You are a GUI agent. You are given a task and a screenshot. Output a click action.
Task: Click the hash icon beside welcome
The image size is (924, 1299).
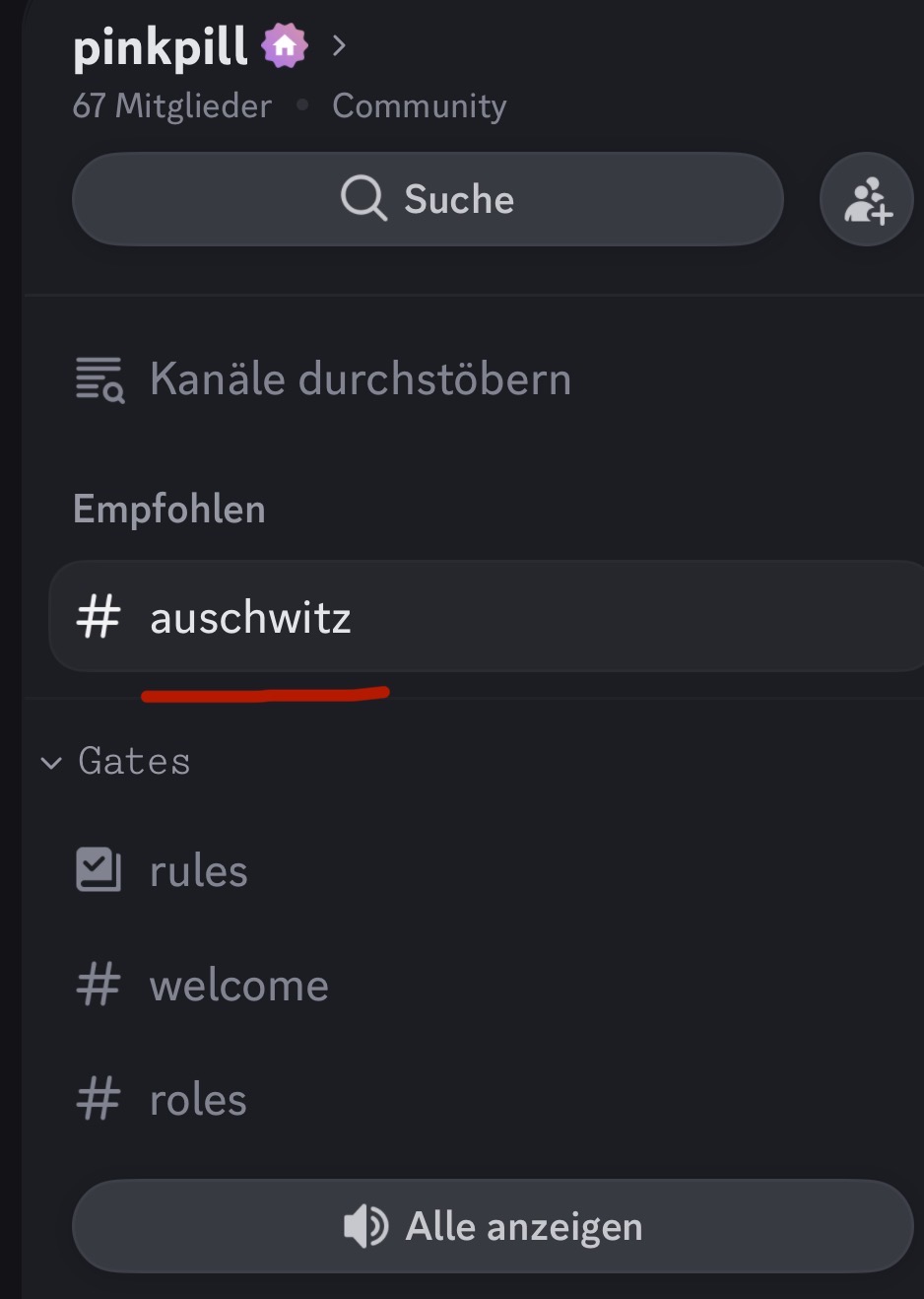tap(99, 986)
